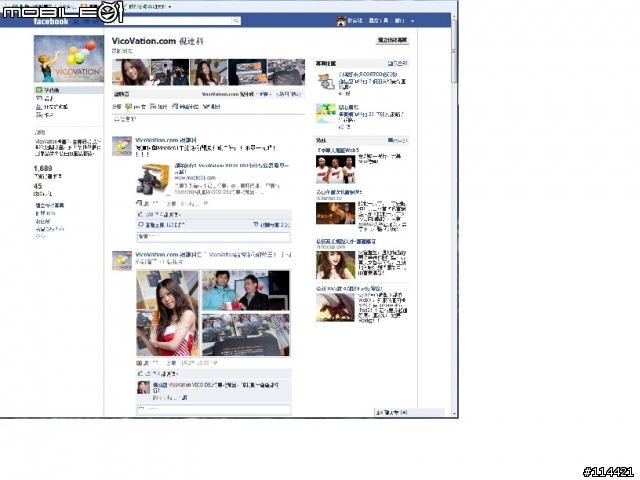Open the COSTCO sponsored item icon
Screen dimensions: 640x480
(326, 81)
